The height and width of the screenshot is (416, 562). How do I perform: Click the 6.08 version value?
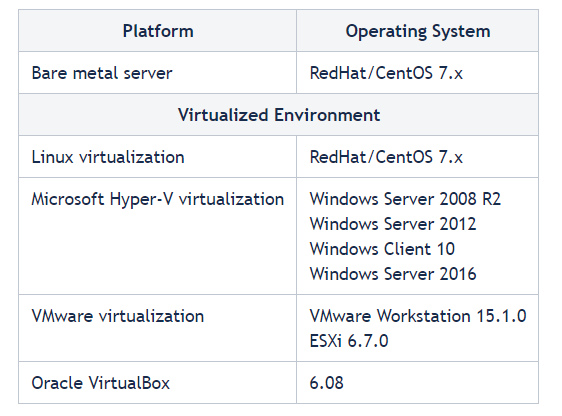point(327,383)
